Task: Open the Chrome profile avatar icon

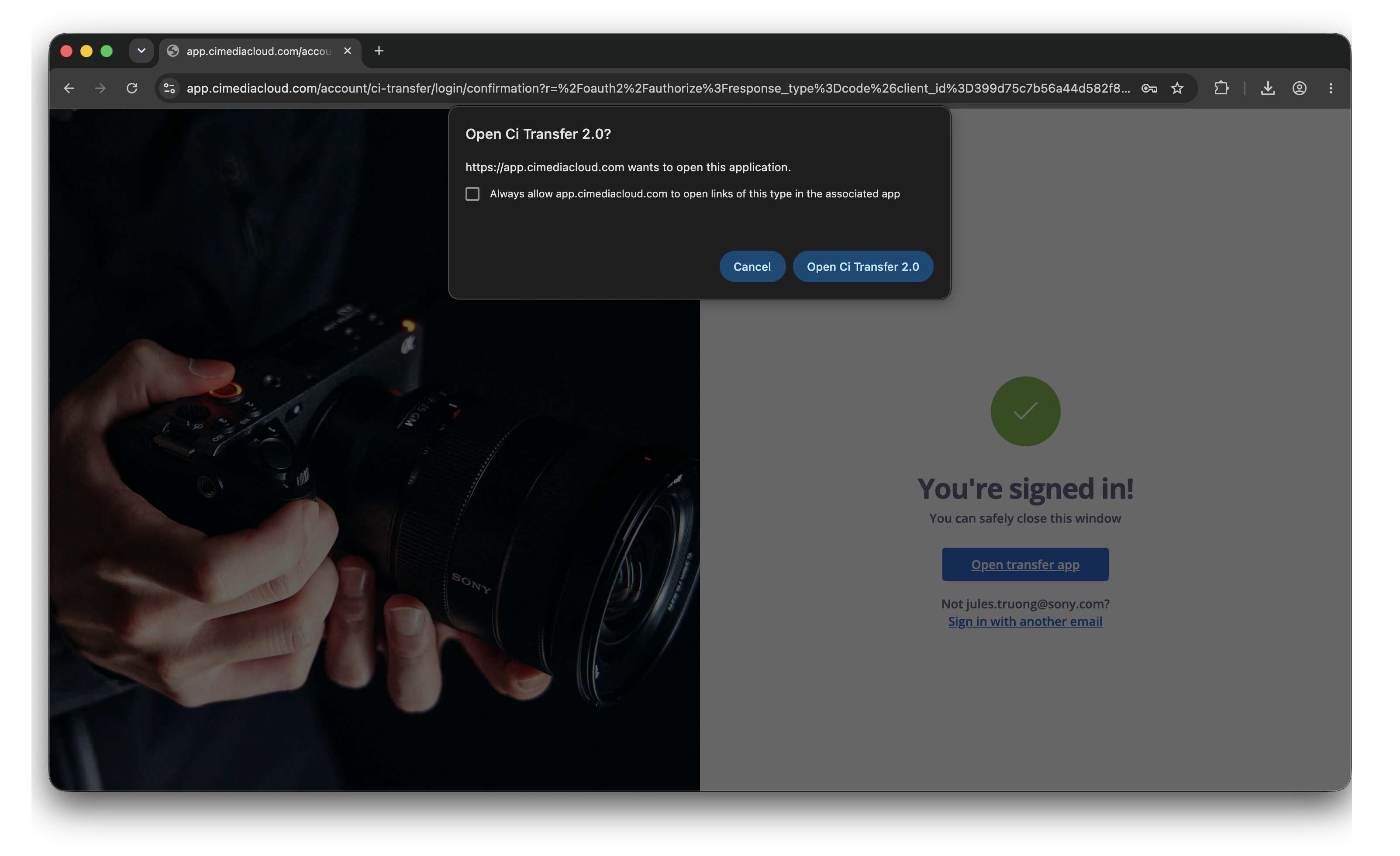Action: [x=1300, y=89]
